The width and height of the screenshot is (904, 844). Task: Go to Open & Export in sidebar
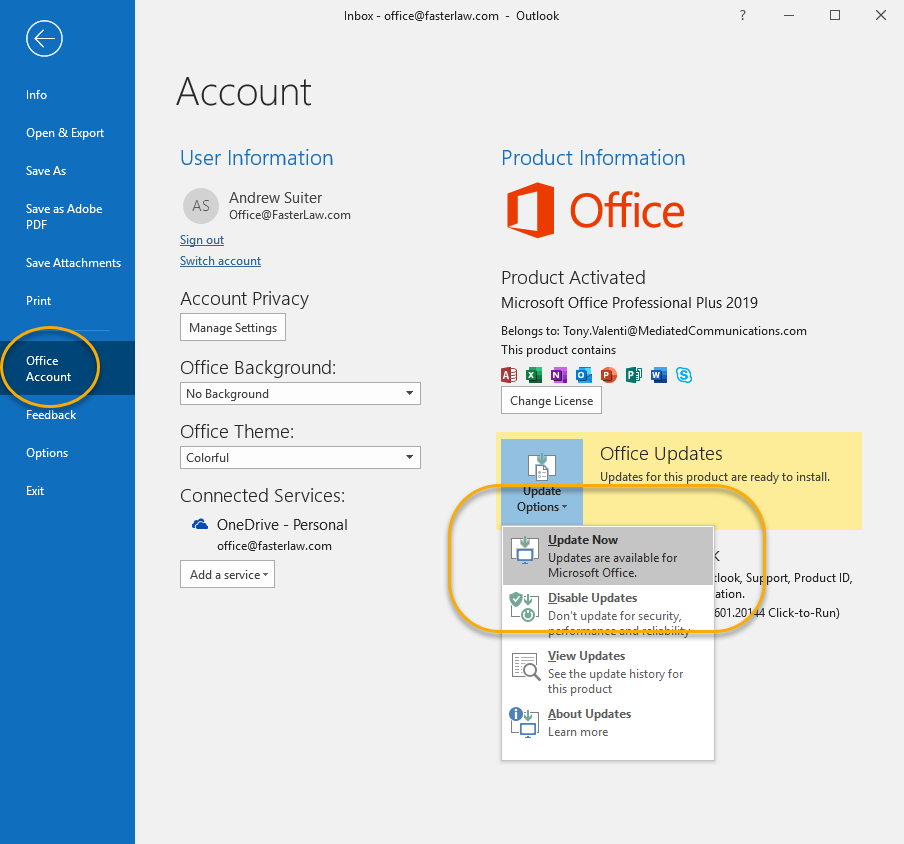click(67, 133)
